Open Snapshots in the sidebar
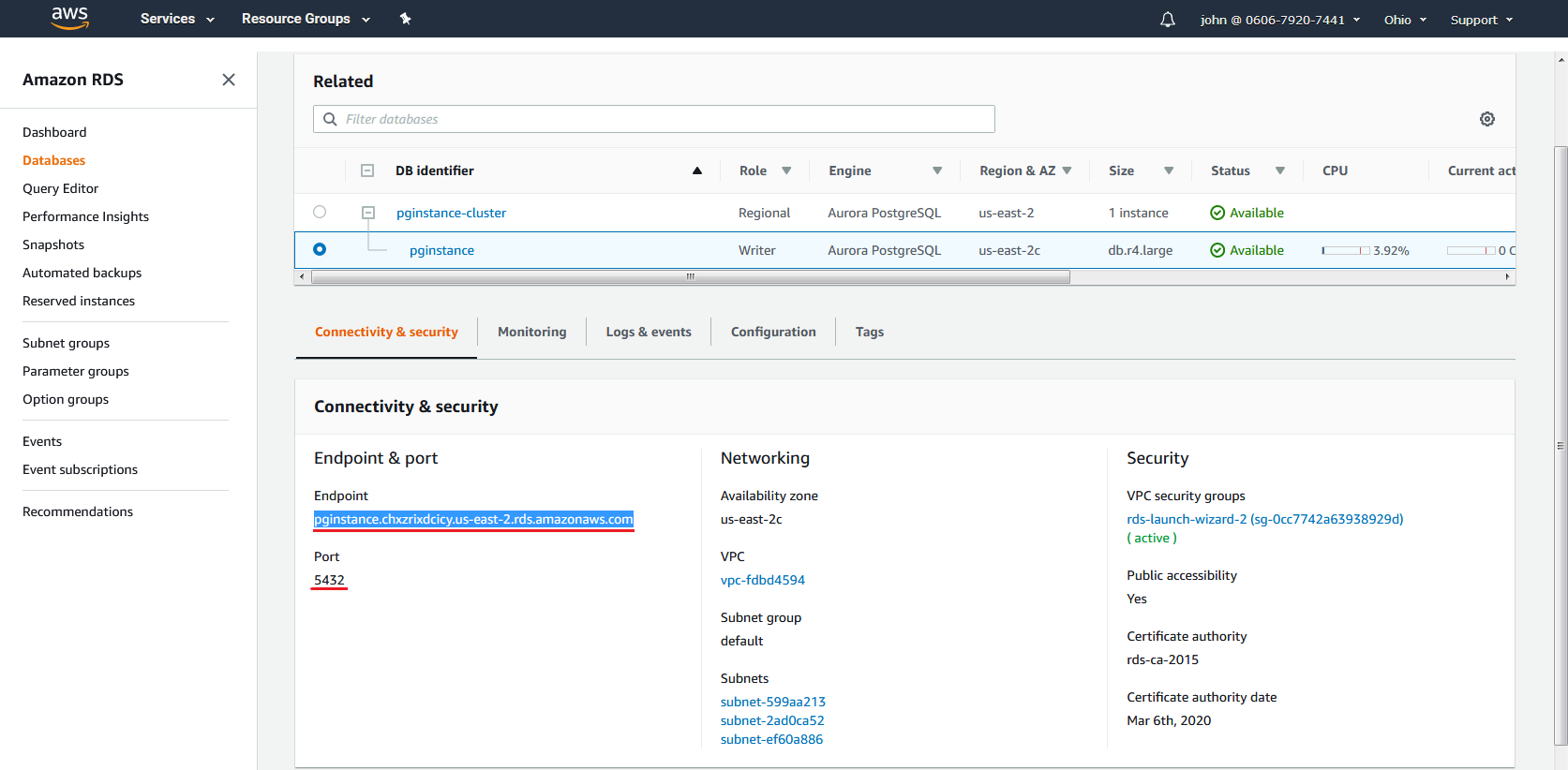This screenshot has height=770, width=1568. (53, 244)
